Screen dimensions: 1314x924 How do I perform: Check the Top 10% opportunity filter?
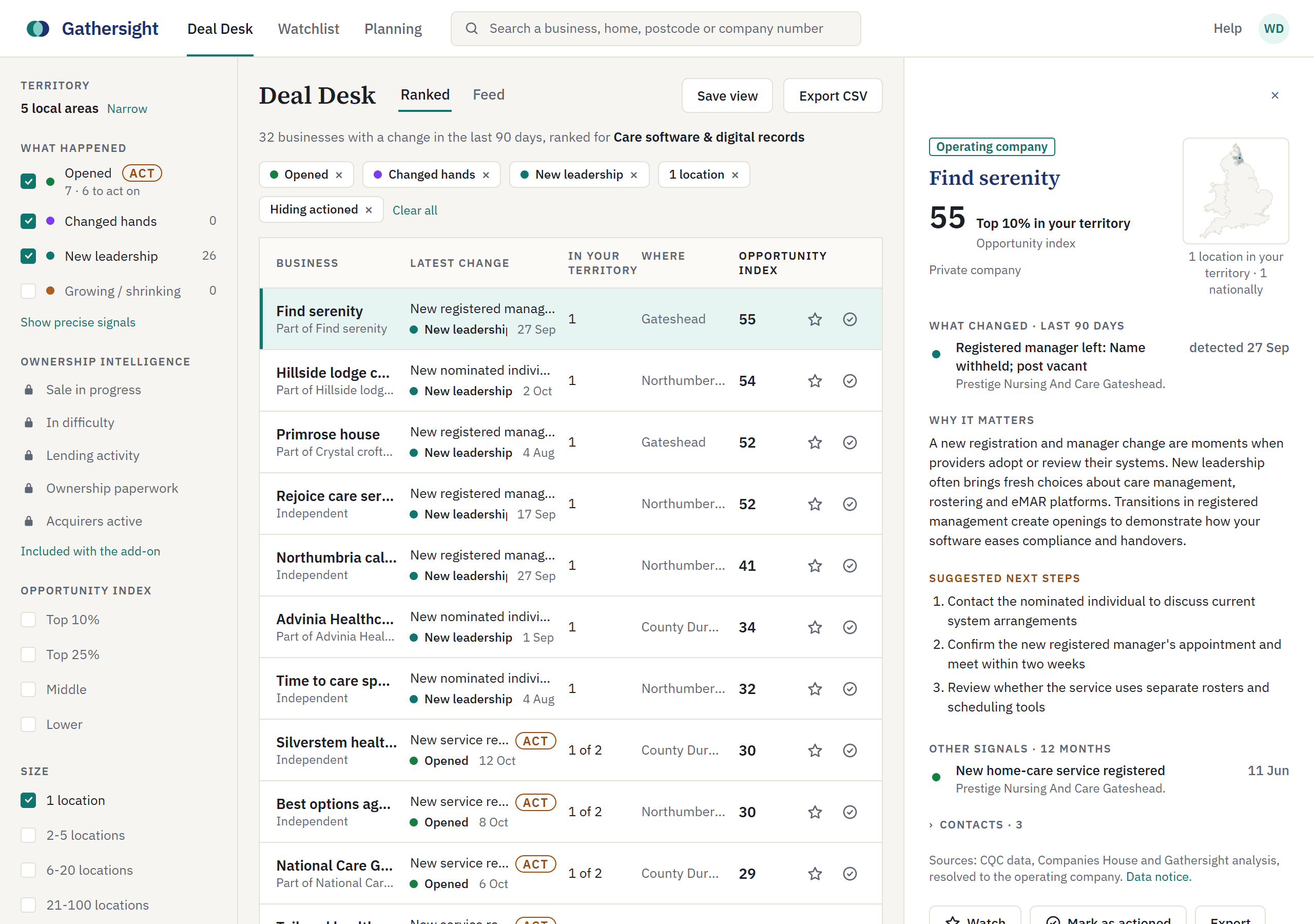(28, 620)
